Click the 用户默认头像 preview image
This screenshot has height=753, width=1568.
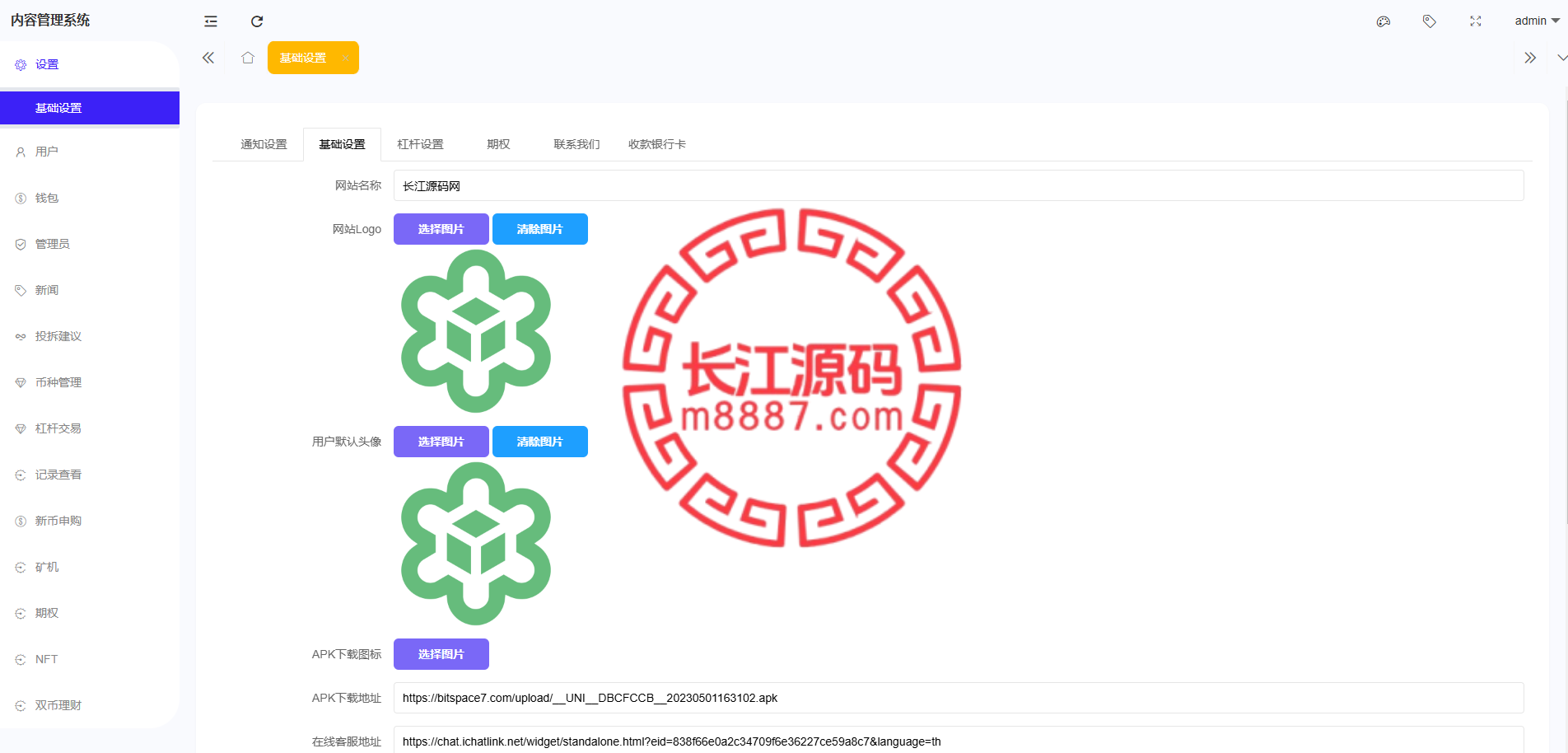(x=476, y=544)
